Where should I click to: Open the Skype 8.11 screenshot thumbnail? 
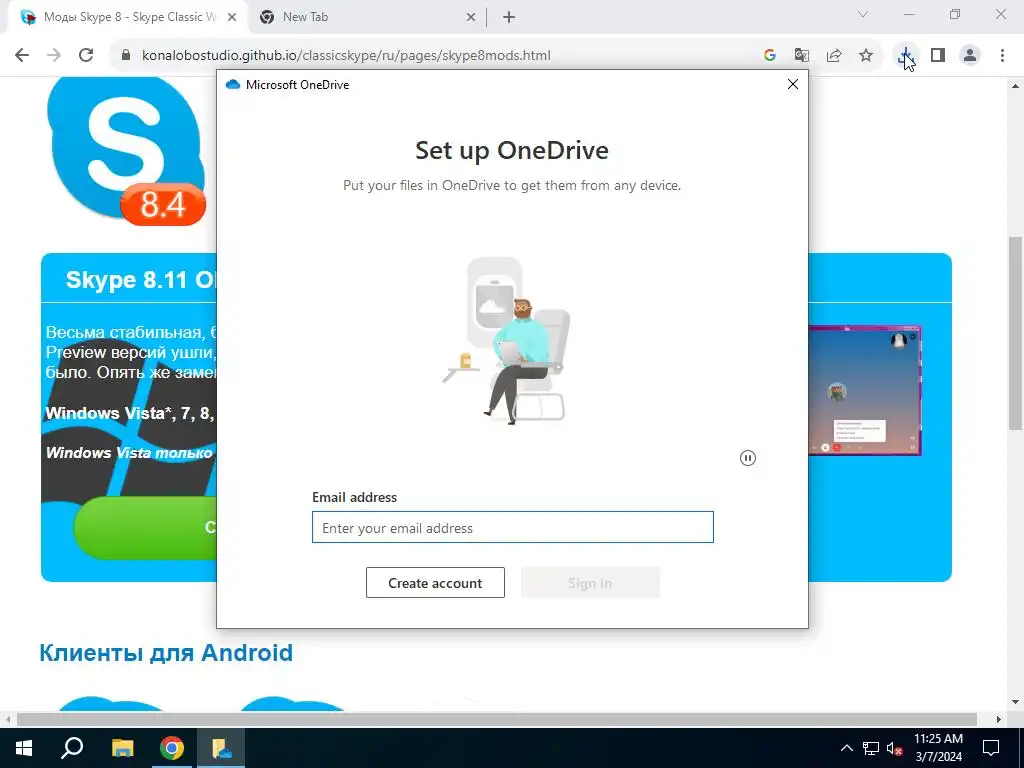point(865,391)
